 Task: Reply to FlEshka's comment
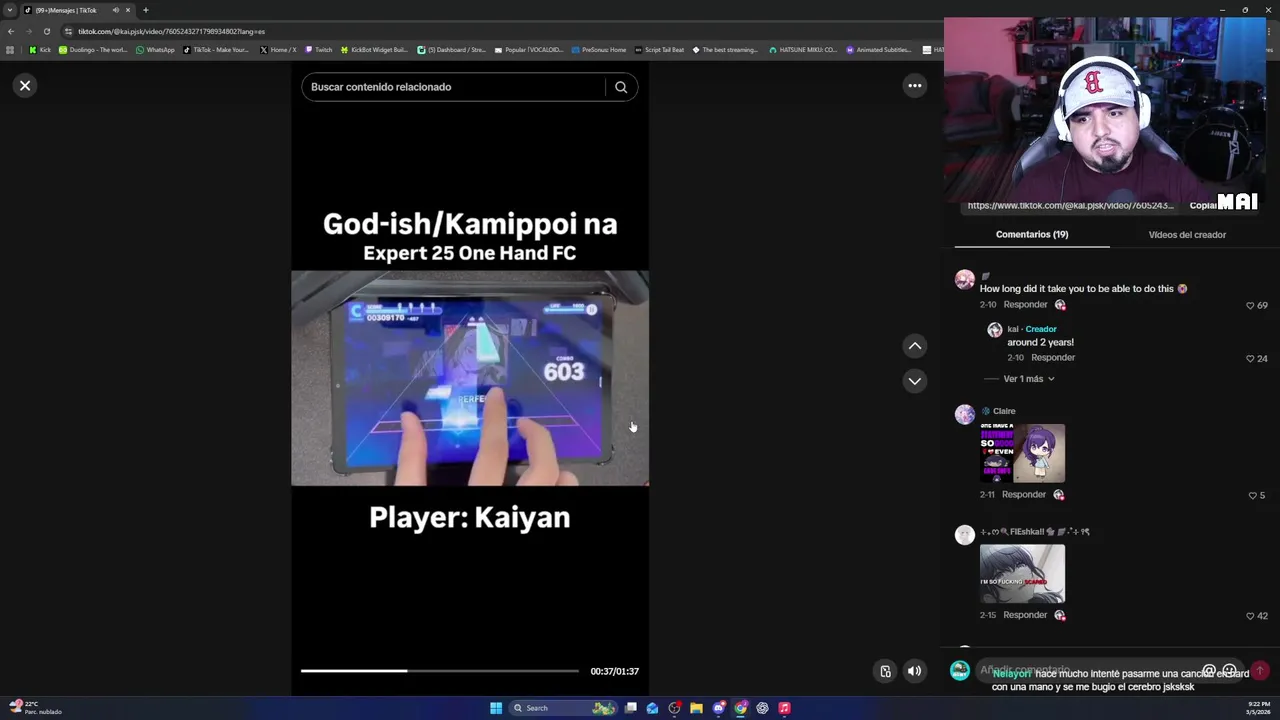[x=1025, y=615]
